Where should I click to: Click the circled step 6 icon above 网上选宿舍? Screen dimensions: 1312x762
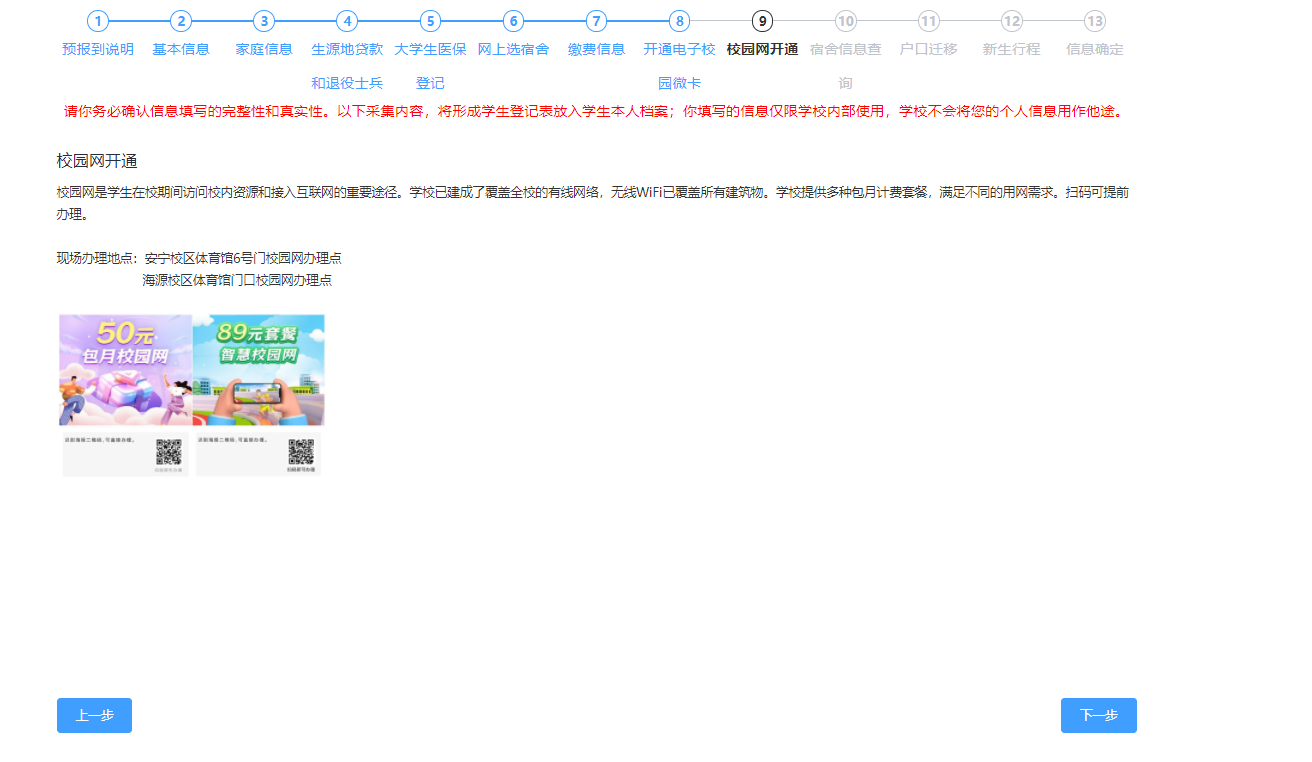tap(512, 18)
